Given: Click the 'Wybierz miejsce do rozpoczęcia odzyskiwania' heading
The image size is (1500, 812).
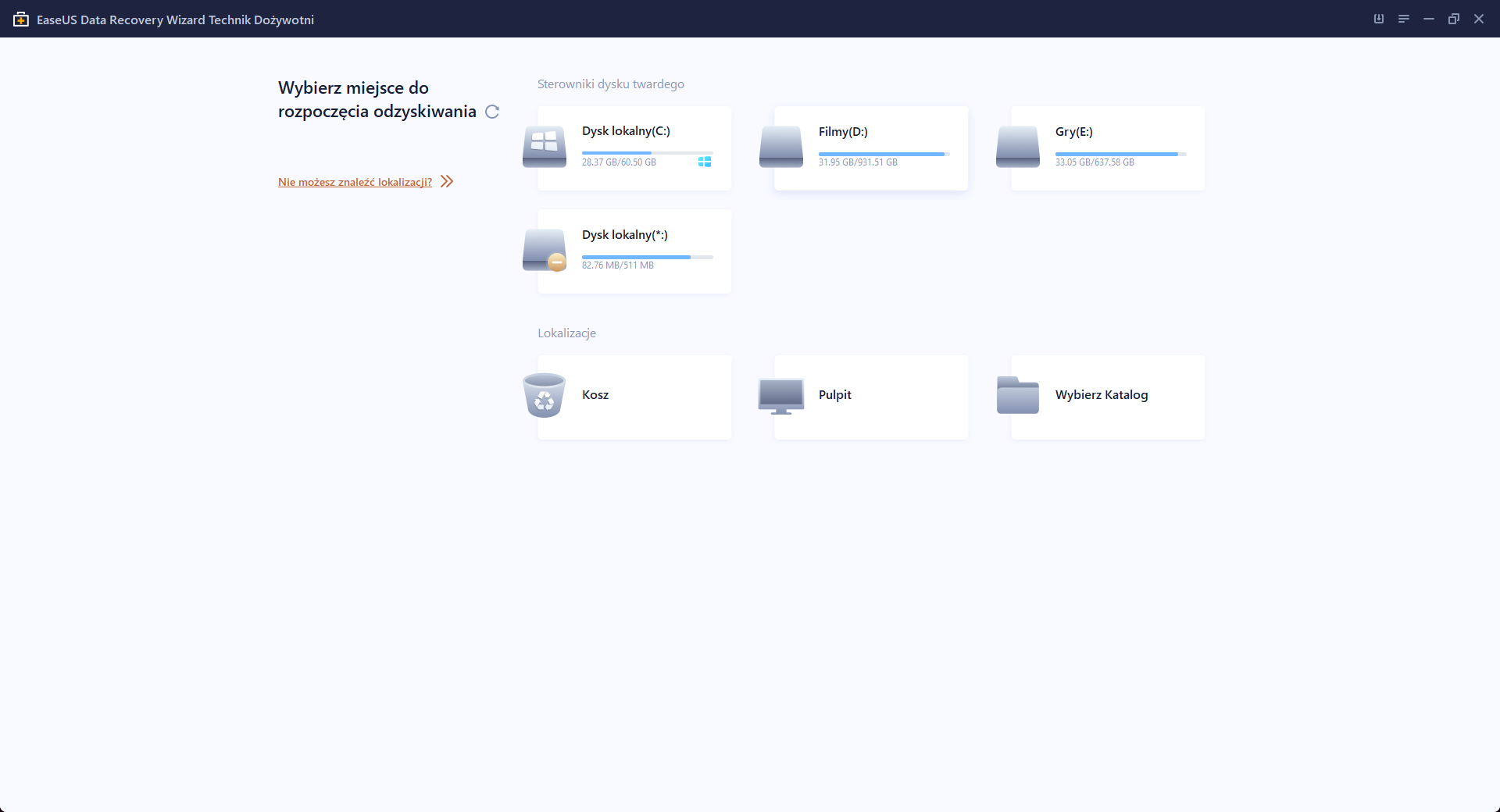Looking at the screenshot, I should click(377, 99).
